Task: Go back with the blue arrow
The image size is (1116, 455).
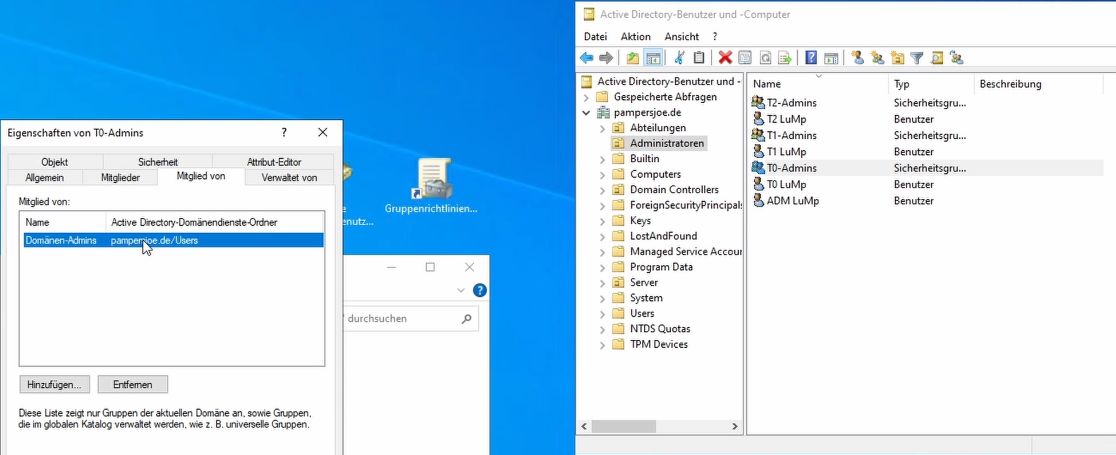Action: [586, 58]
